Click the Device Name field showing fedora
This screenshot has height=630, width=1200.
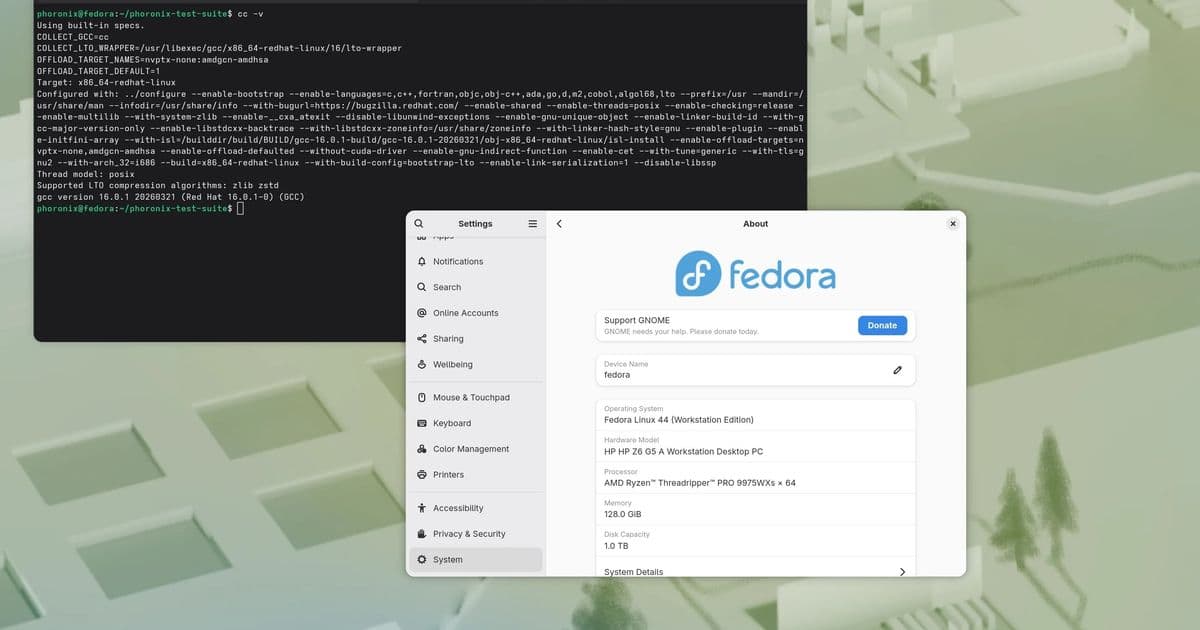tap(755, 370)
